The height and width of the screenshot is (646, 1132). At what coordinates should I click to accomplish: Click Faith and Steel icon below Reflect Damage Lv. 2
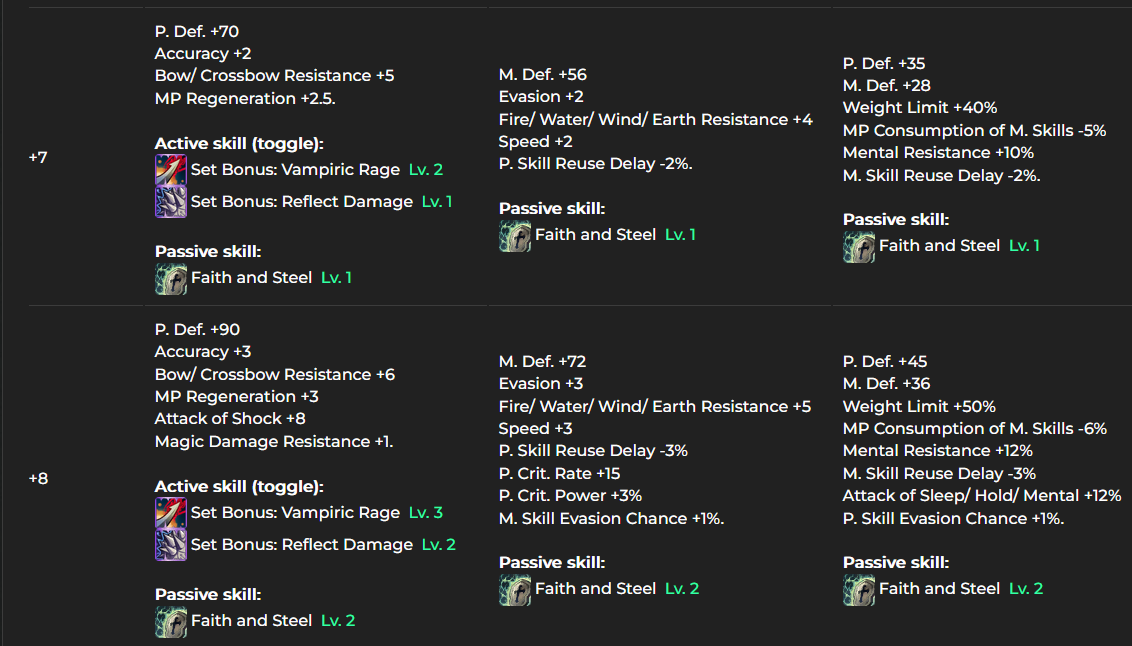[x=171, y=621]
